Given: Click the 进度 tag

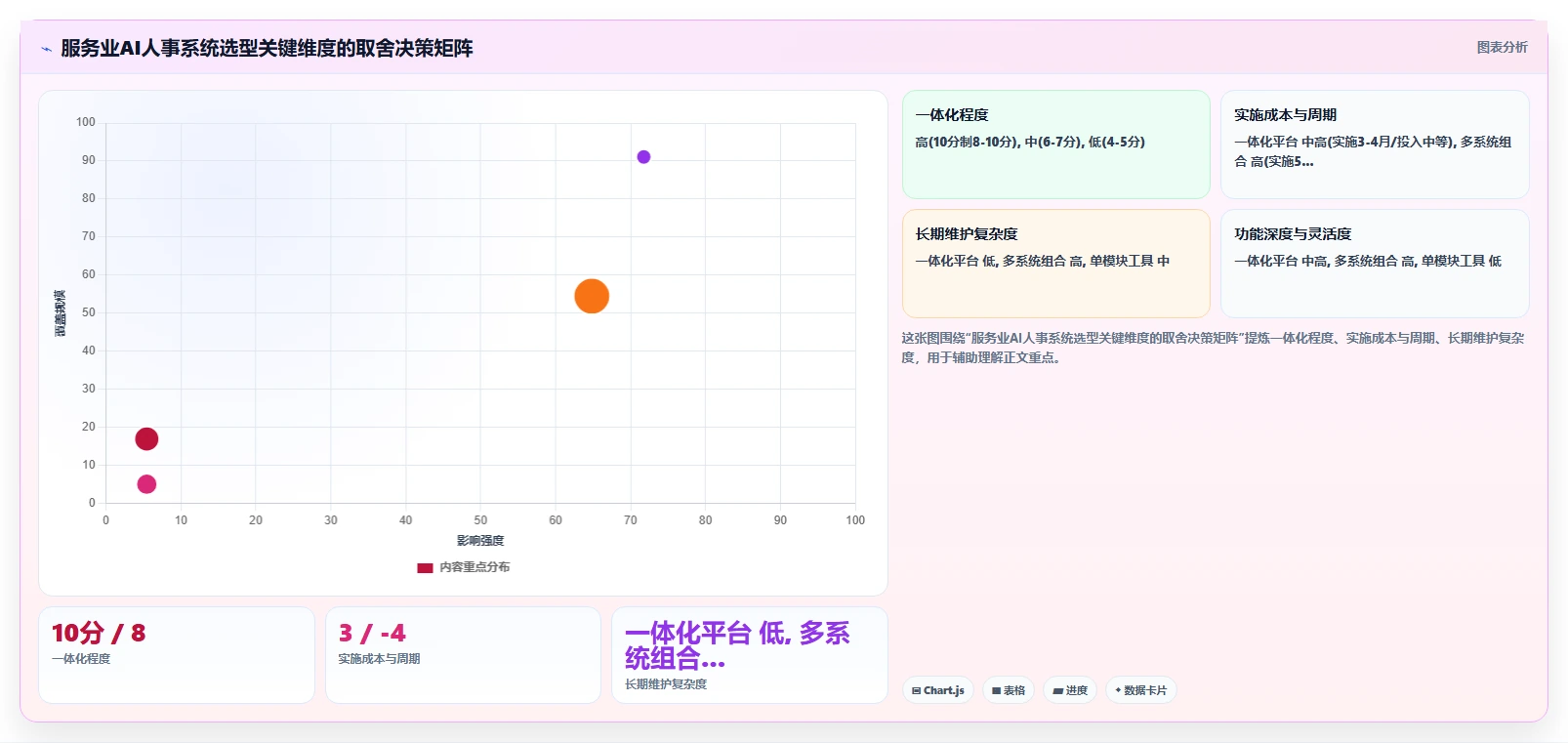Looking at the screenshot, I should click(x=1070, y=690).
